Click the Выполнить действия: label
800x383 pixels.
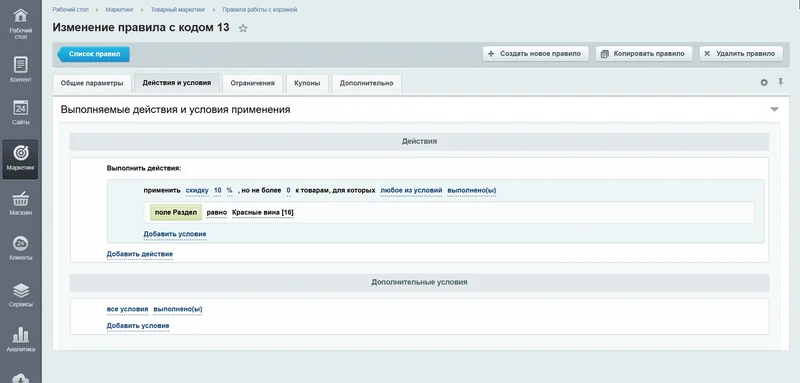coord(144,168)
